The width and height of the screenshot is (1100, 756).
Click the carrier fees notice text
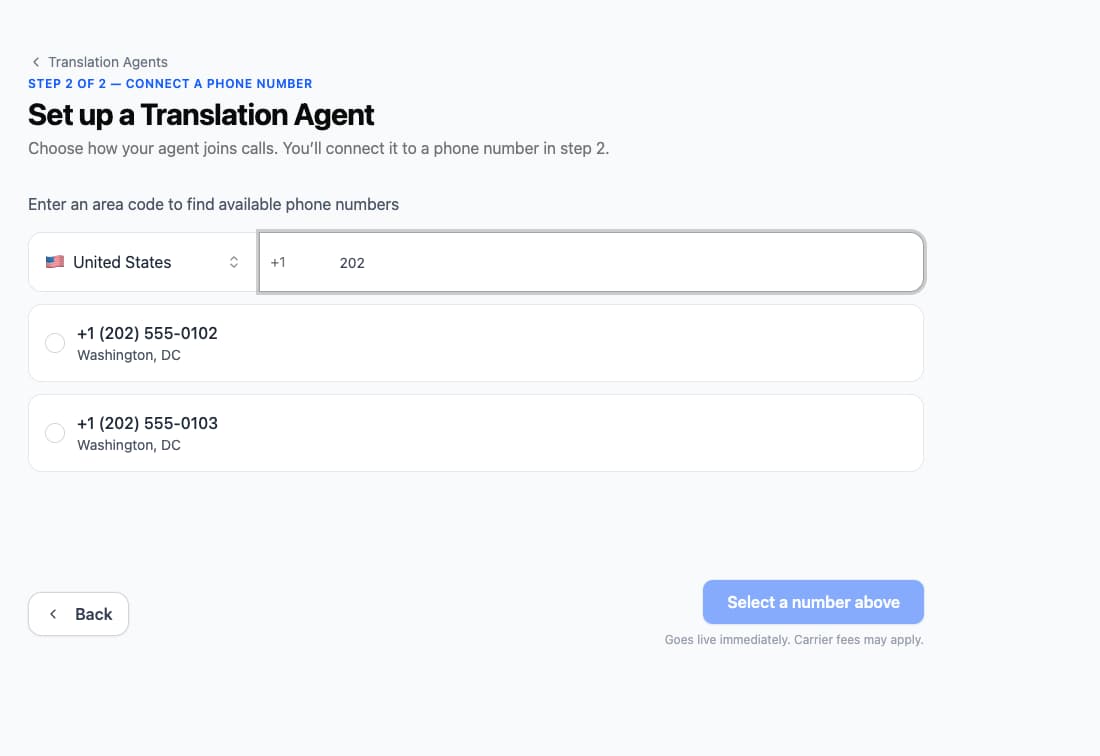[793, 640]
